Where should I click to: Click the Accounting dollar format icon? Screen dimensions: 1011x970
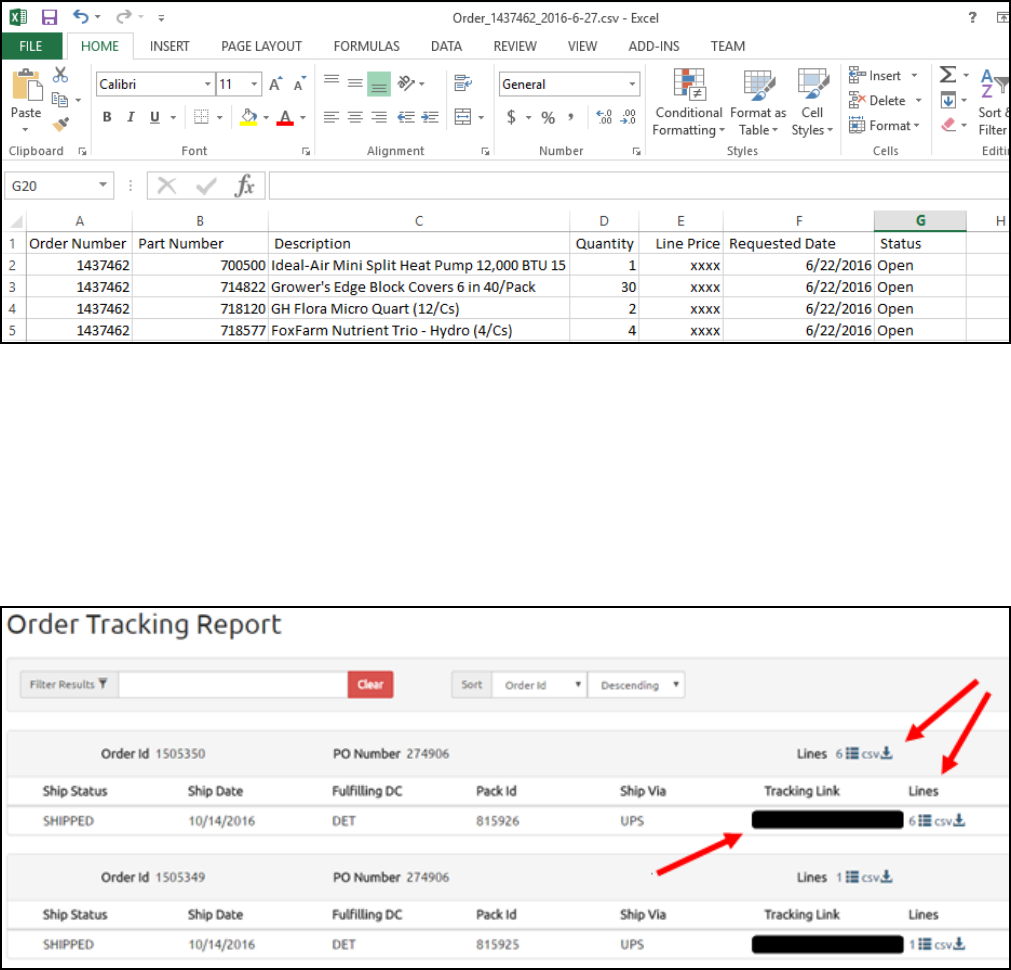pyautogui.click(x=511, y=117)
